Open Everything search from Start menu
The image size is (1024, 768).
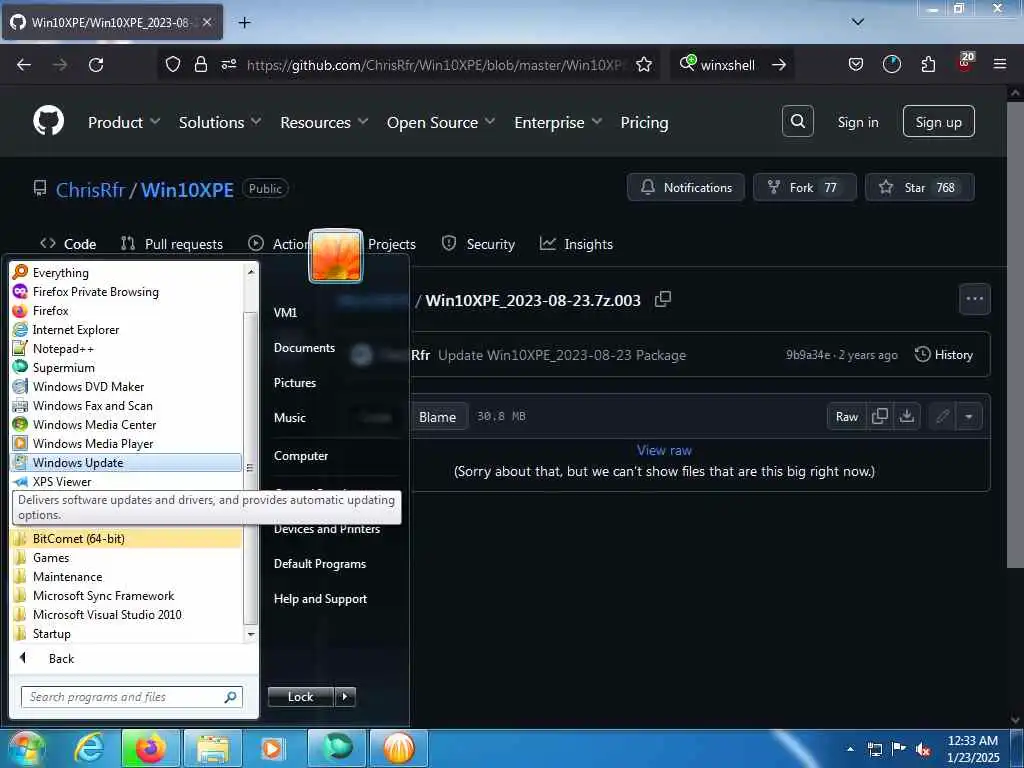pos(60,272)
